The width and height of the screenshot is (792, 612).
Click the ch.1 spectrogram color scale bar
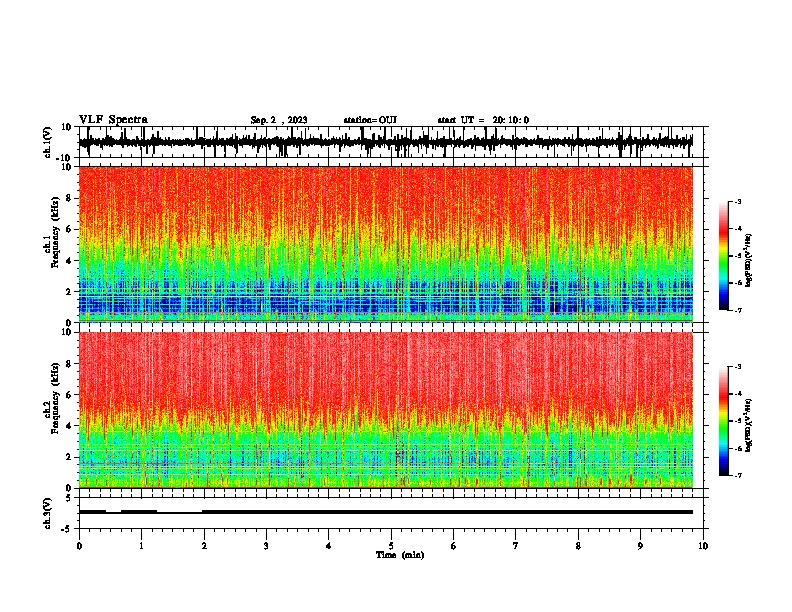tap(723, 256)
